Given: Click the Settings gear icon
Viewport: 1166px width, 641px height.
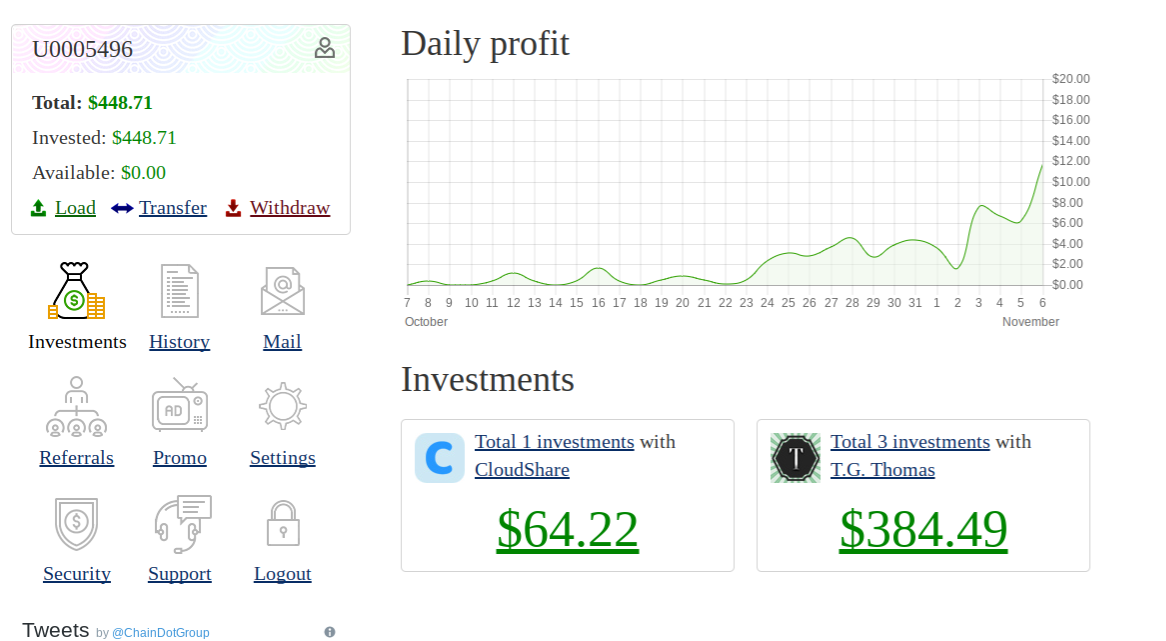Looking at the screenshot, I should (x=282, y=407).
